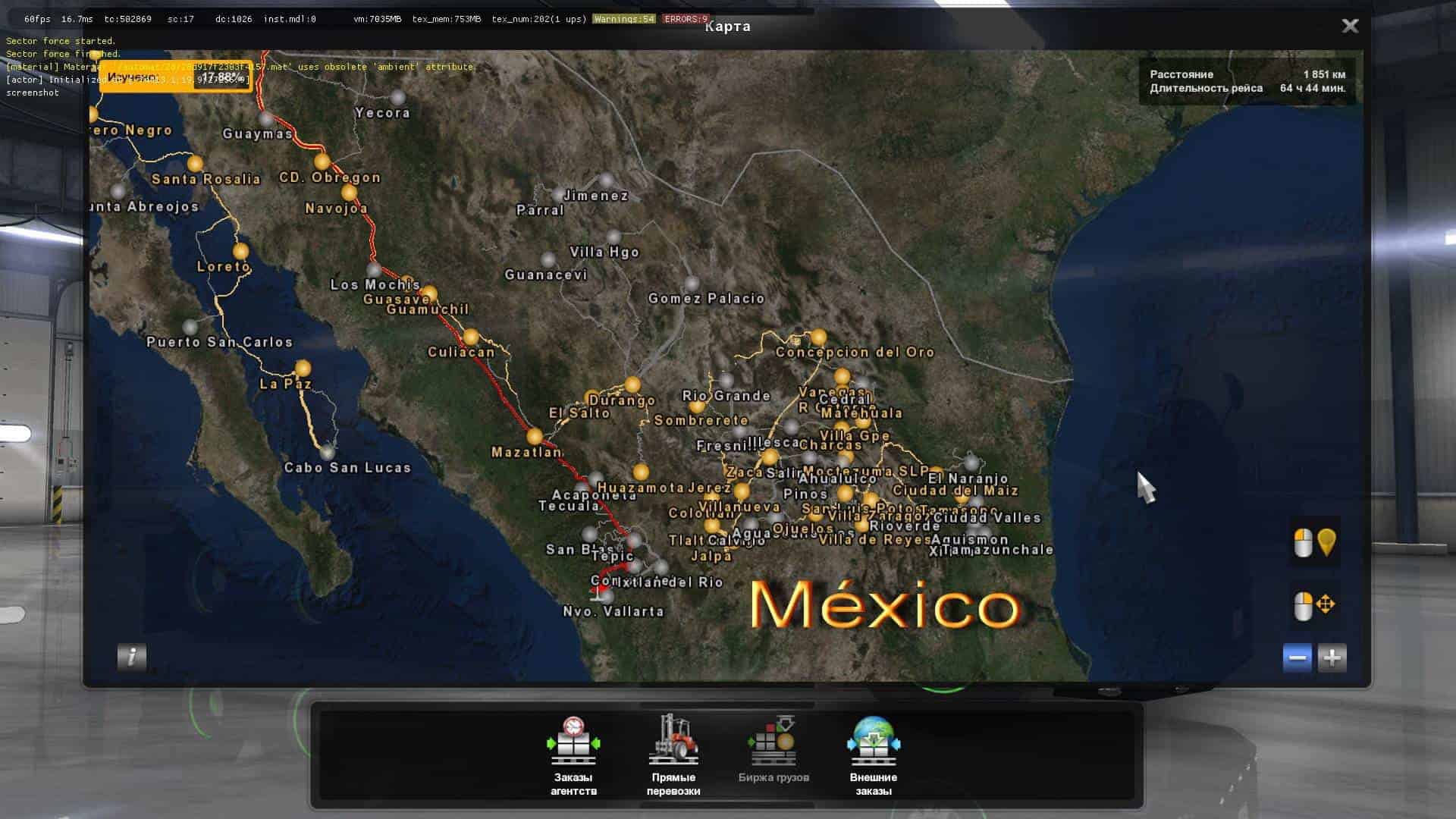This screenshot has width=1456, height=819.
Task: Select Mazatlan city marker on map
Action: [535, 437]
